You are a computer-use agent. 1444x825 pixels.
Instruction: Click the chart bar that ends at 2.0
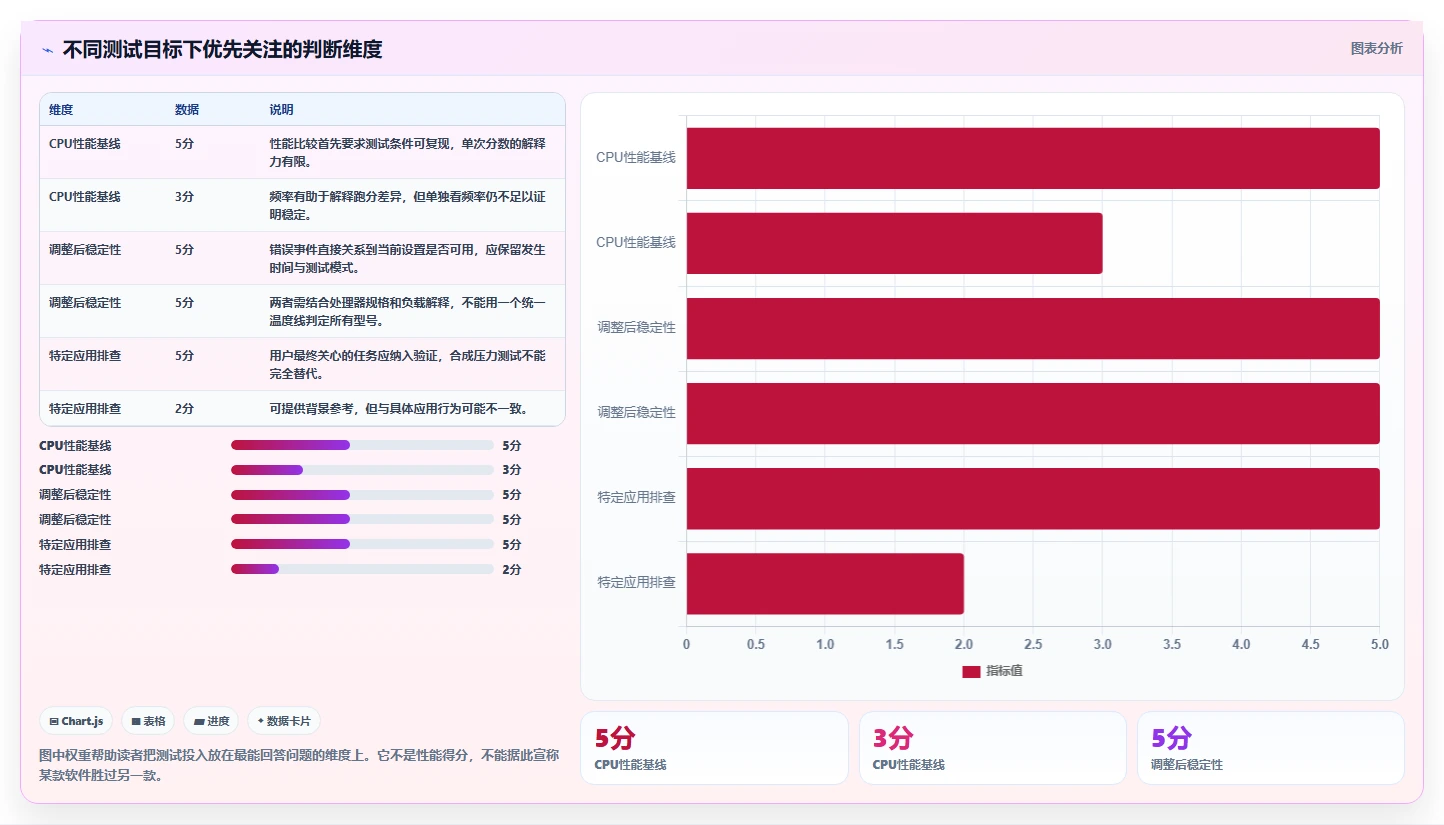[x=825, y=584]
